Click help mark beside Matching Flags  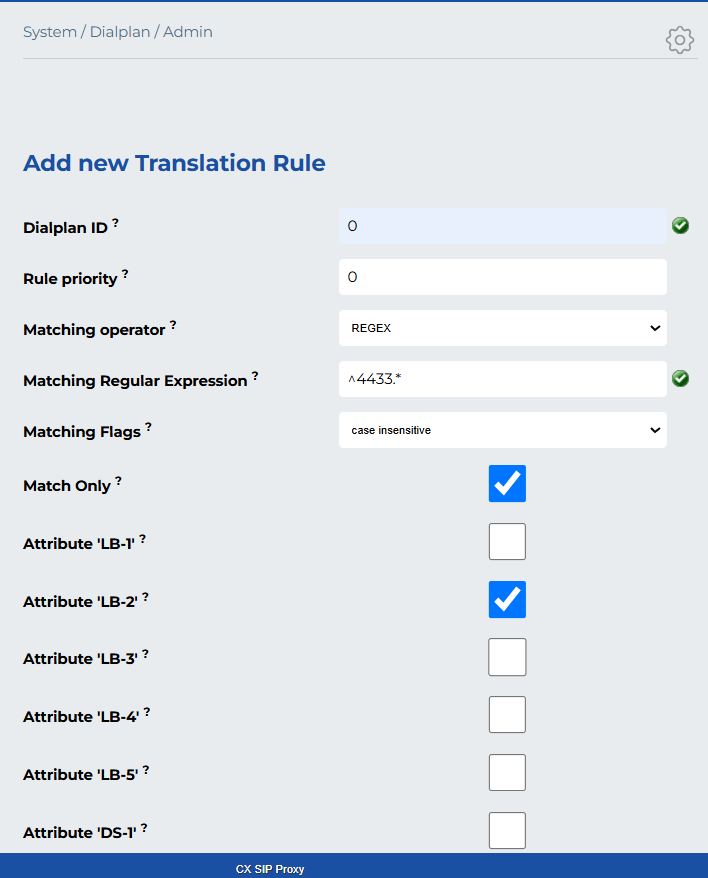(149, 427)
